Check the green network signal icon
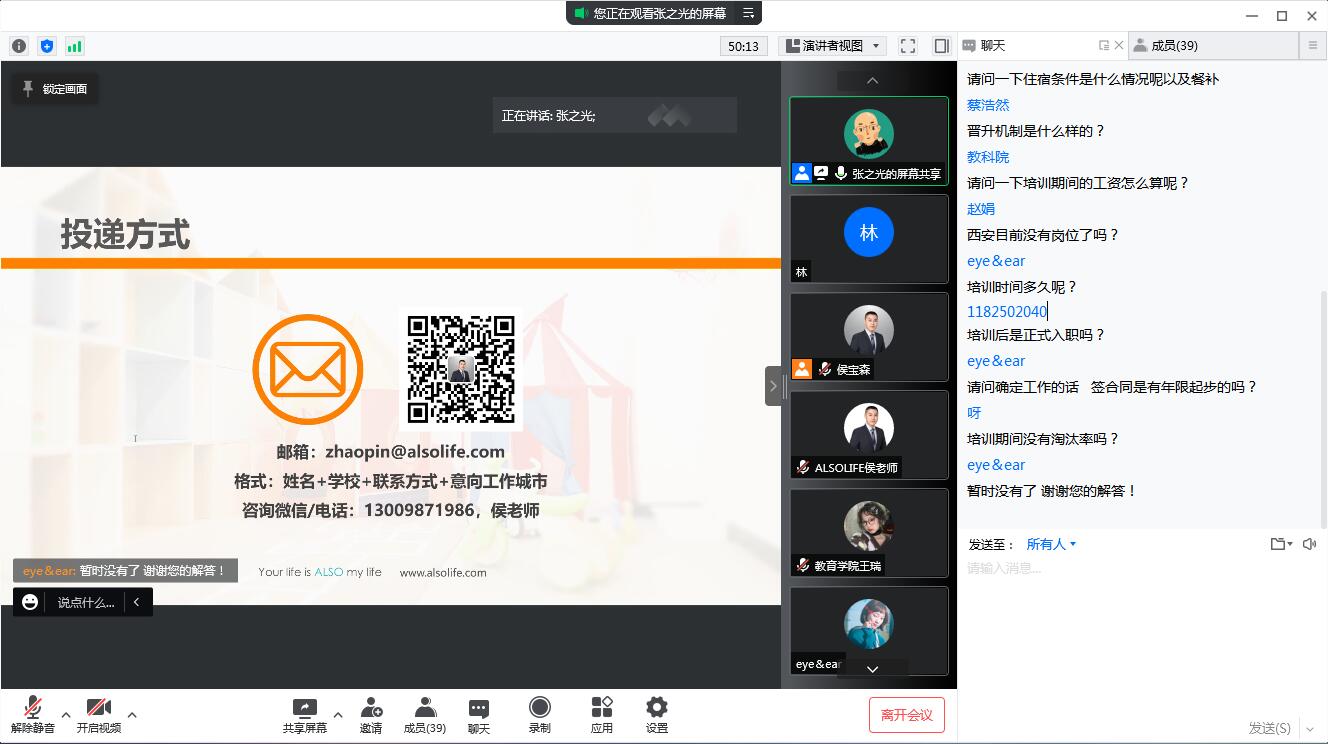This screenshot has height=744, width=1328. pyautogui.click(x=75, y=46)
